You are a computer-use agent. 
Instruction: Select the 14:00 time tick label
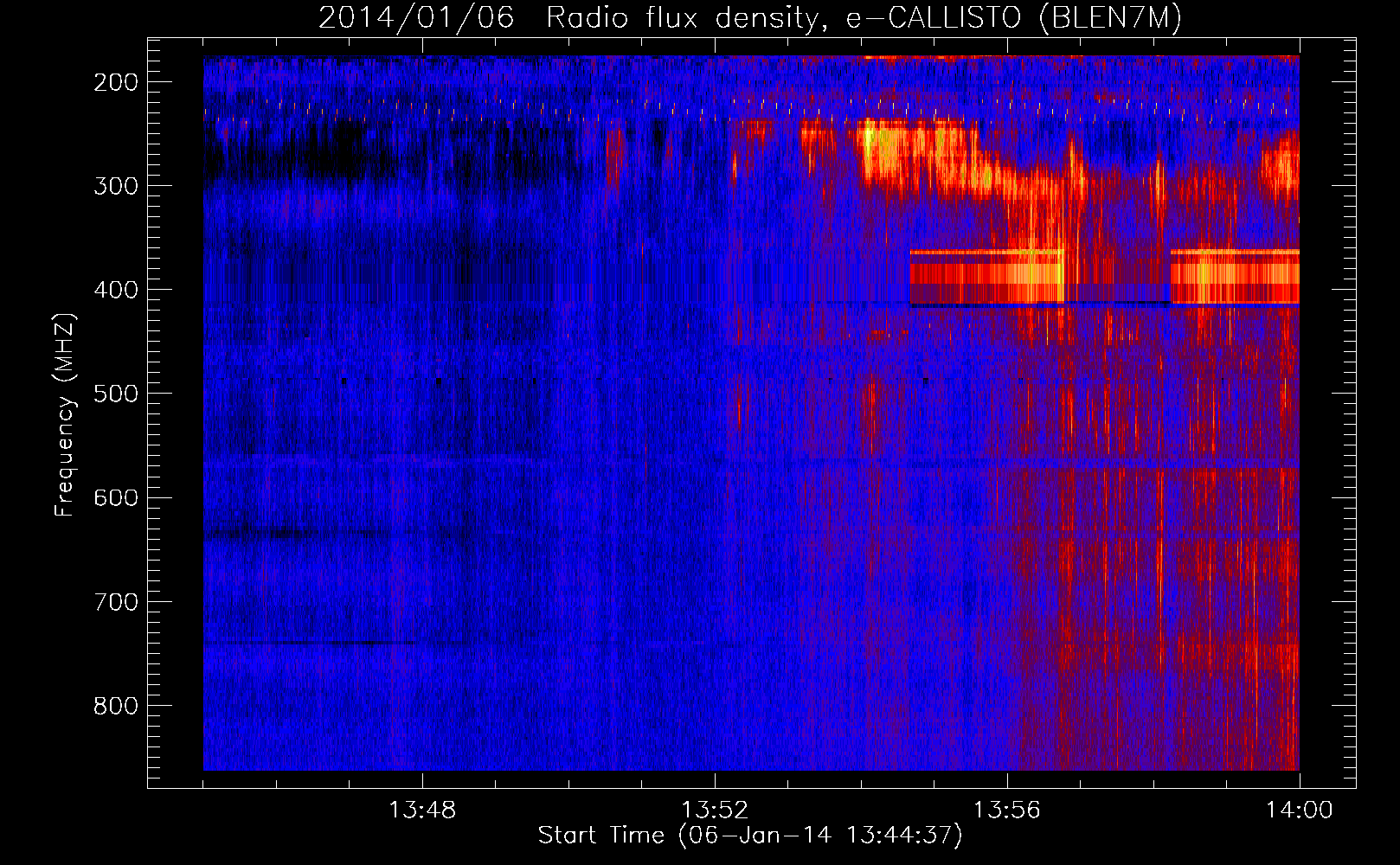[x=1300, y=811]
